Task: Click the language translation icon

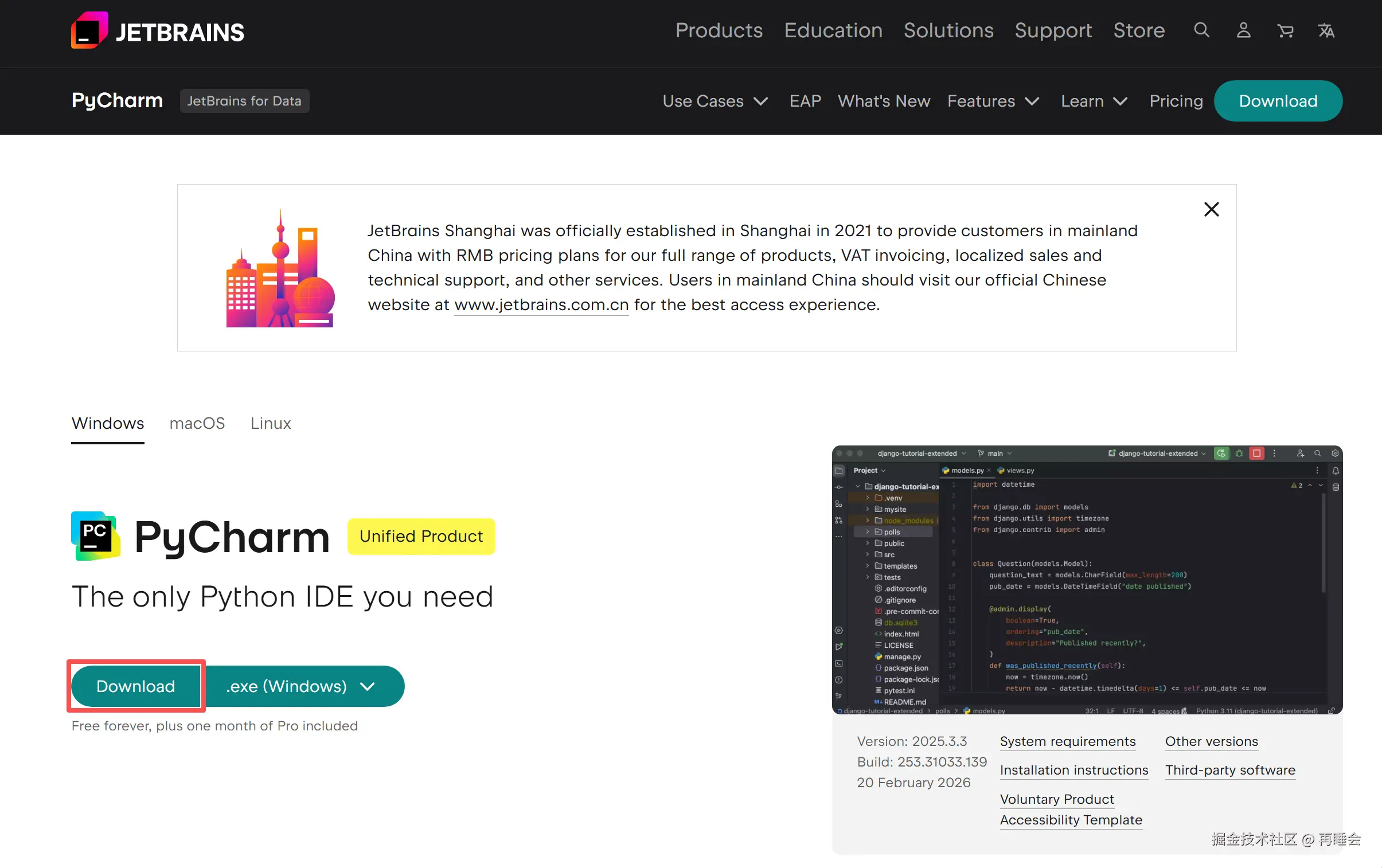Action: pos(1326,30)
